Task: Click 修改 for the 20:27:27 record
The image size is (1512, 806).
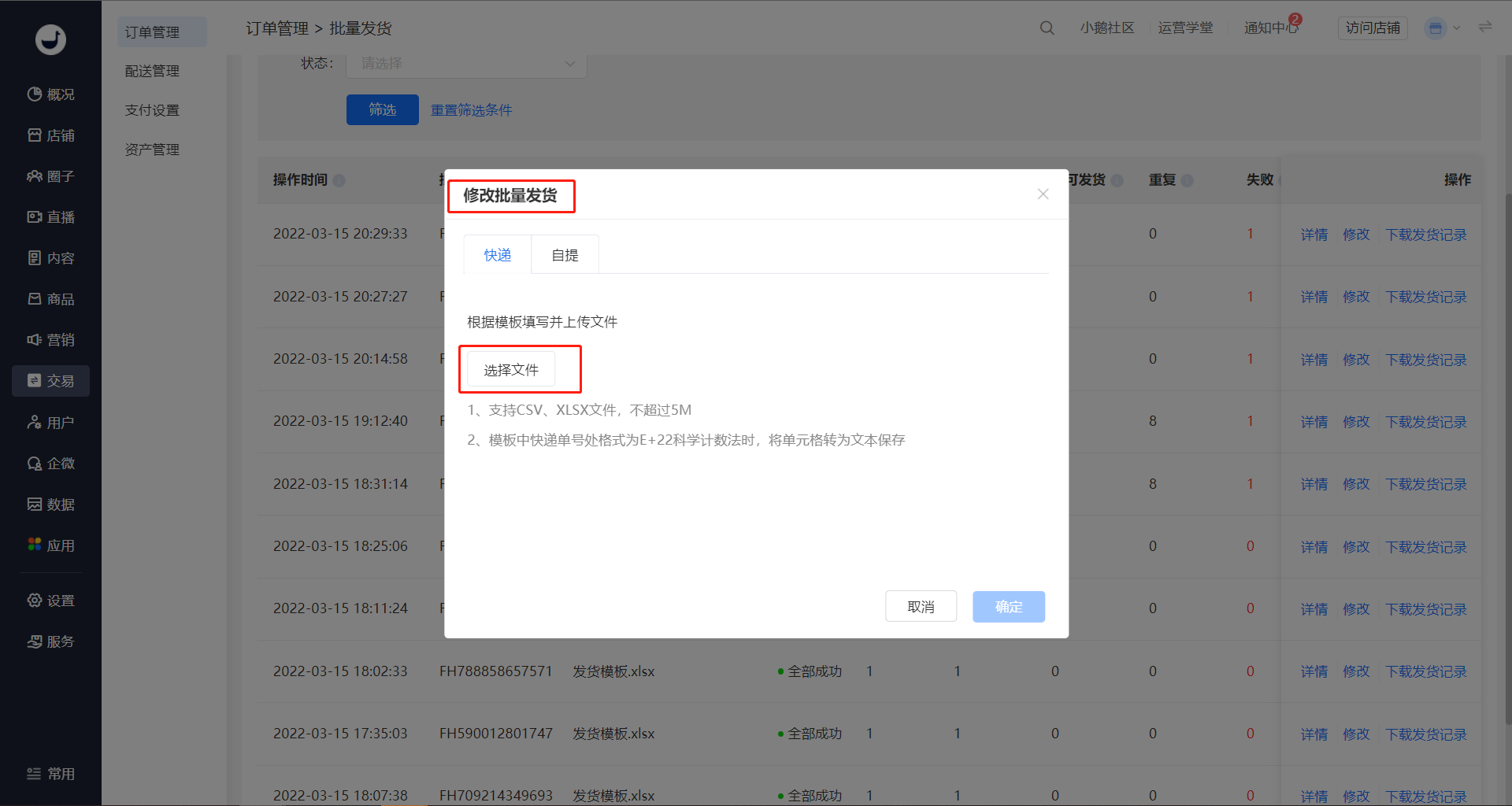Action: tap(1356, 297)
